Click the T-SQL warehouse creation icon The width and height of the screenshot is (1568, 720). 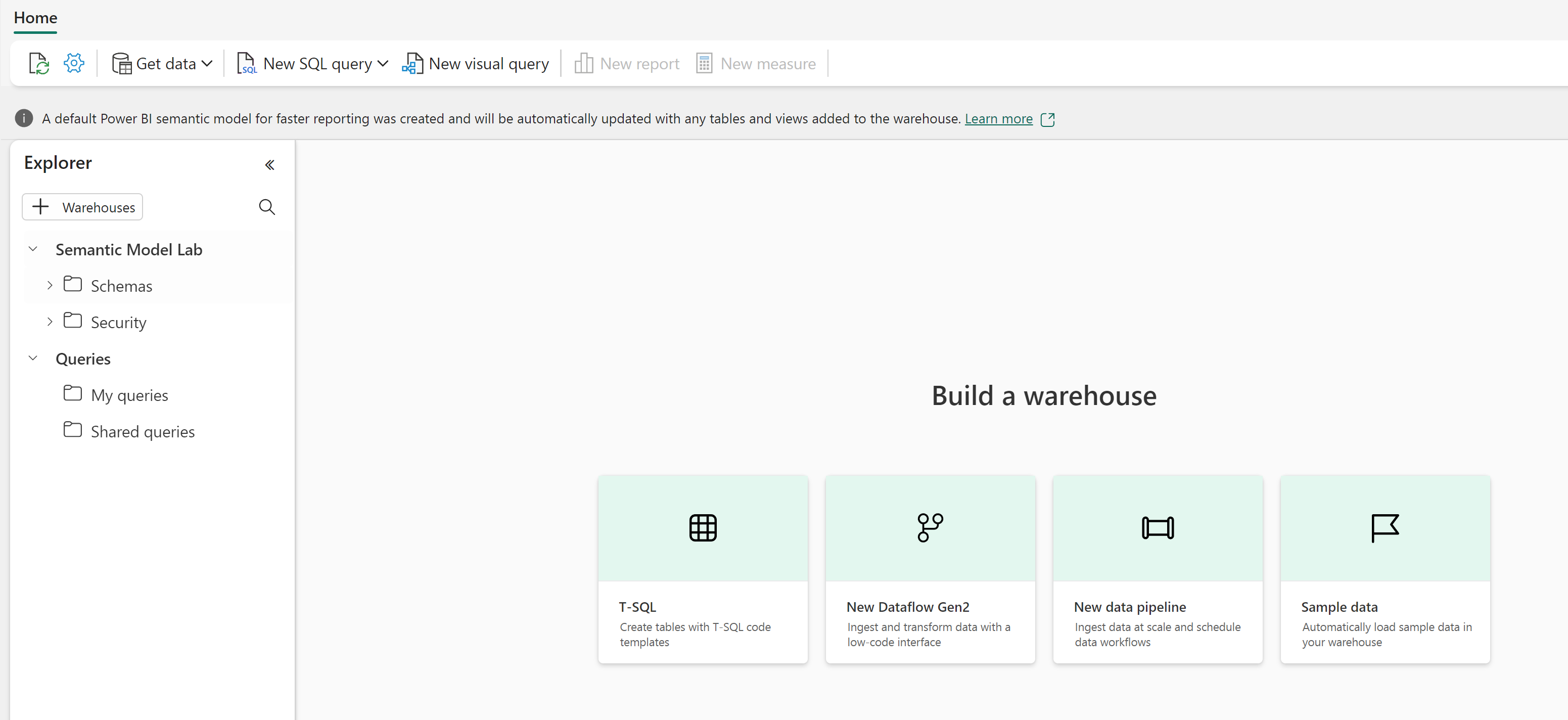click(703, 528)
